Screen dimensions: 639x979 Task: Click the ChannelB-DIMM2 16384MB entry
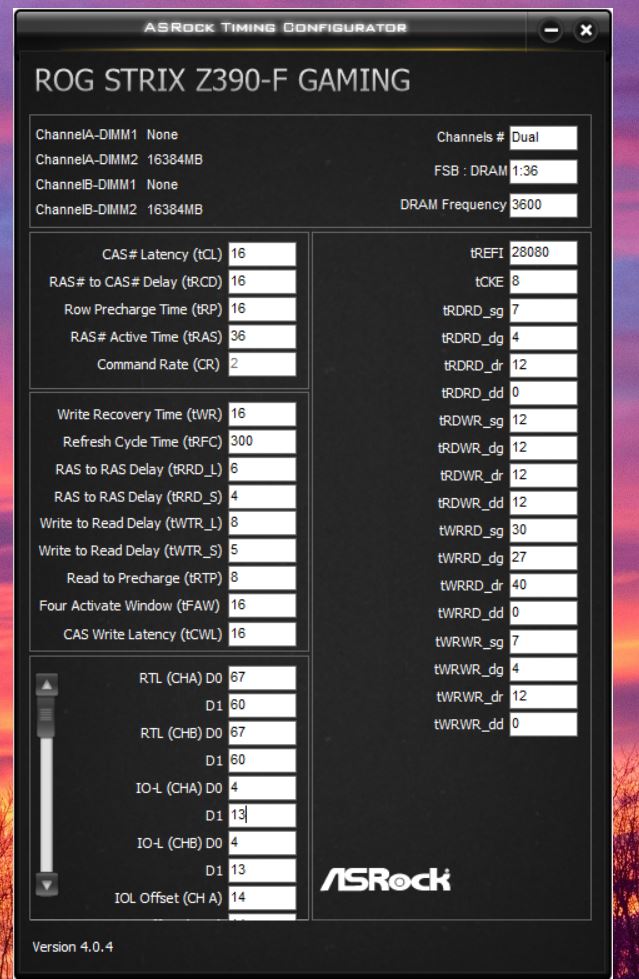(x=119, y=210)
